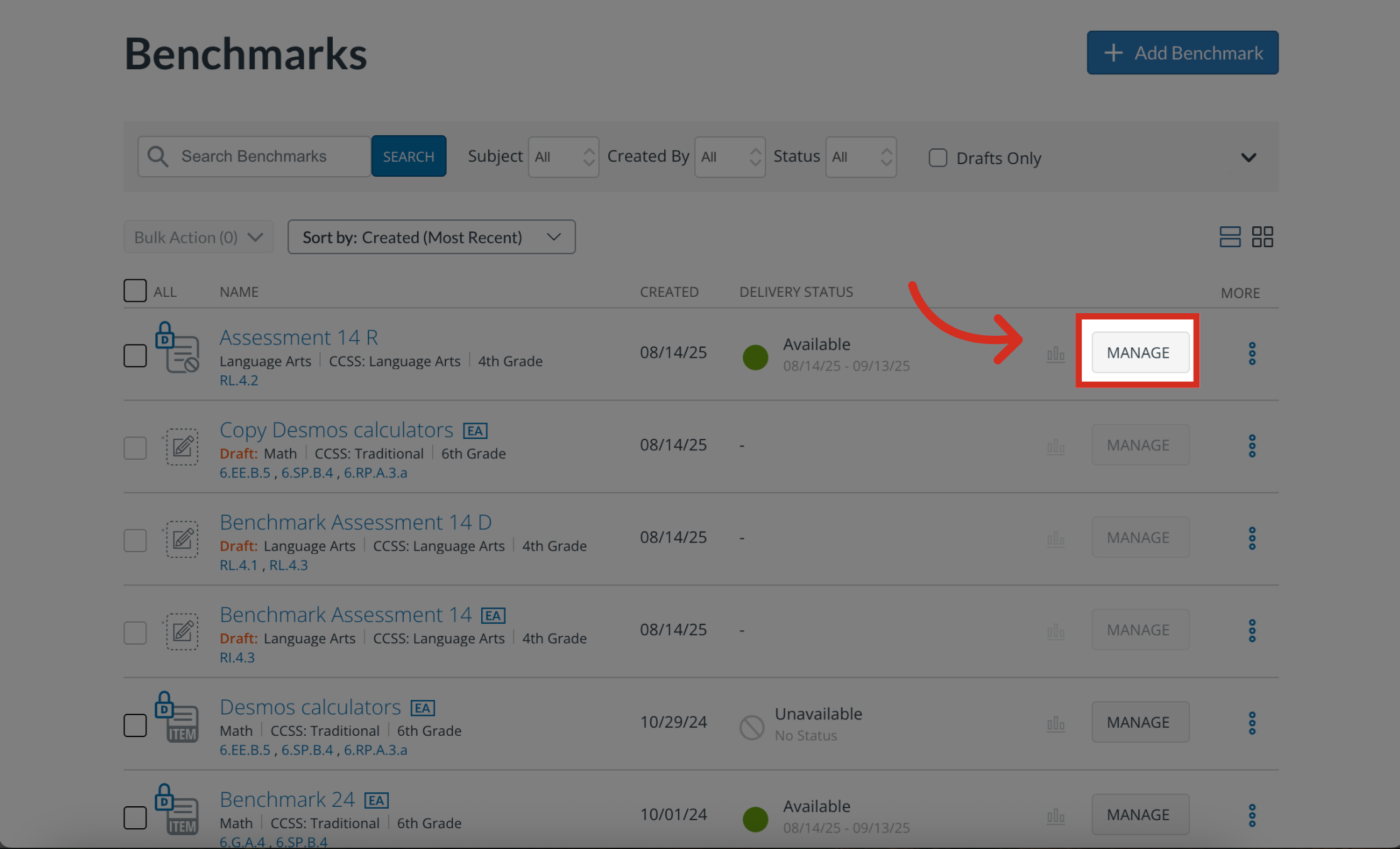Enable the Drafts Only filter

938,158
